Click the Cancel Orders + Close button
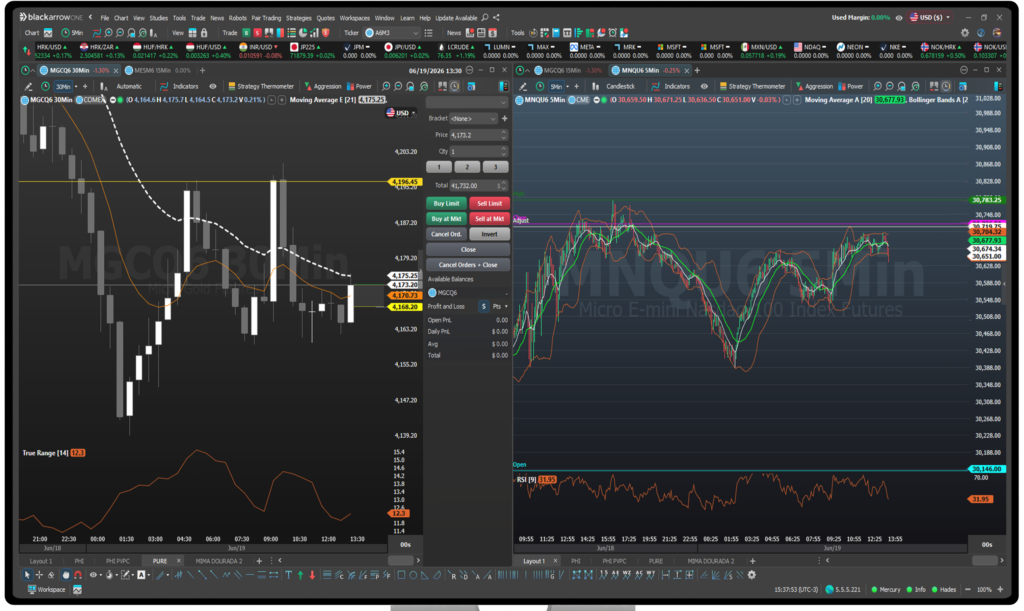 (468, 265)
